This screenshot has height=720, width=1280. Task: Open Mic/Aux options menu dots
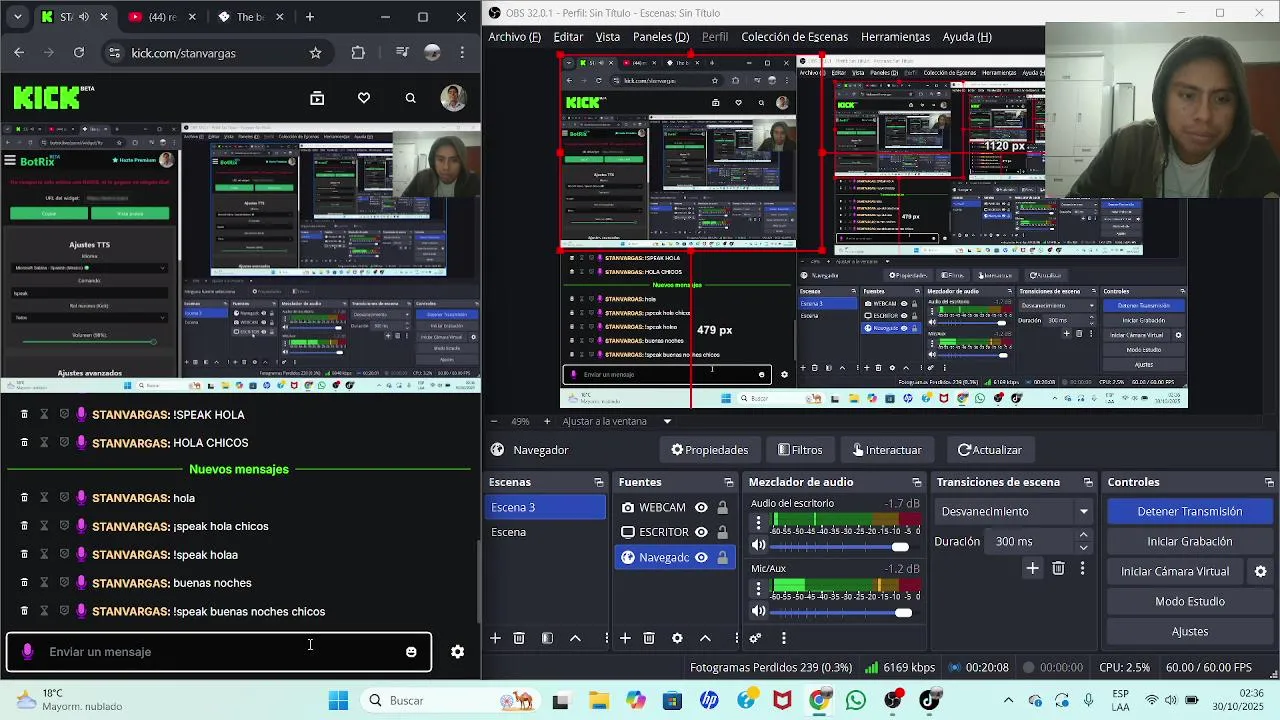pyautogui.click(x=758, y=588)
